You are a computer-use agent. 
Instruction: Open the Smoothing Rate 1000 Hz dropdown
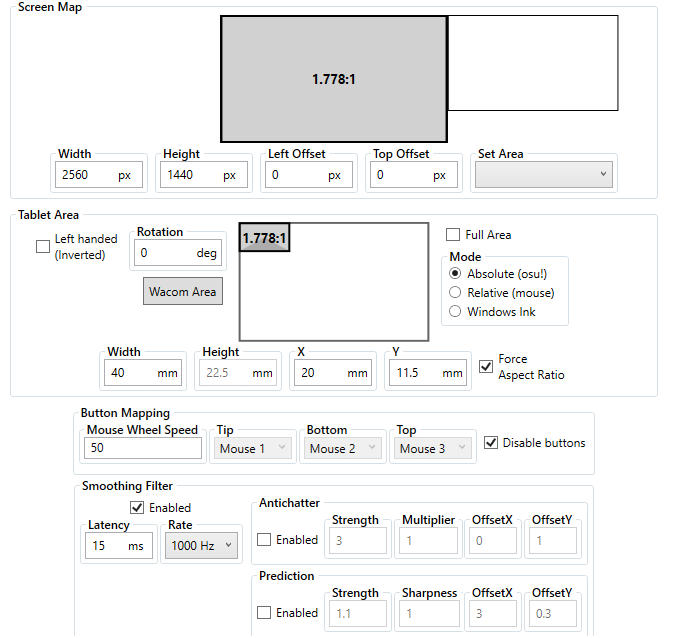[x=201, y=545]
